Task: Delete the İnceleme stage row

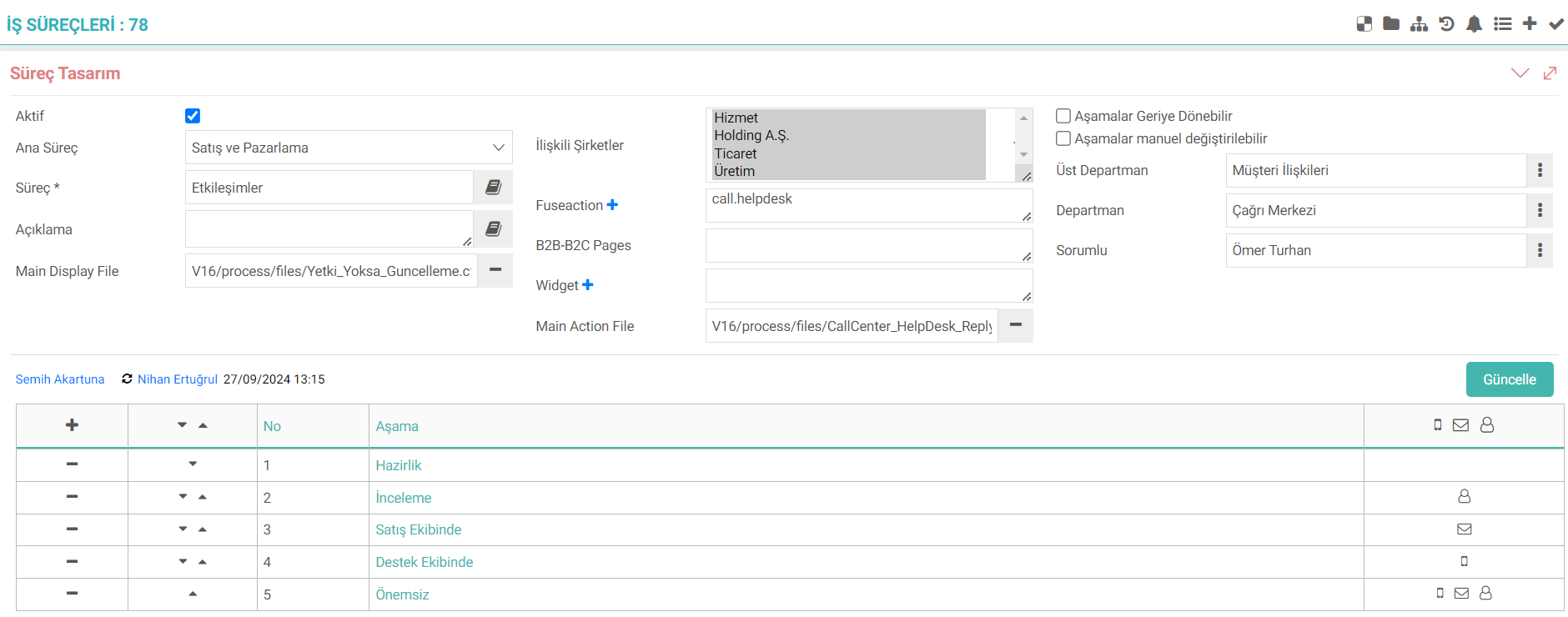Action: pyautogui.click(x=72, y=497)
